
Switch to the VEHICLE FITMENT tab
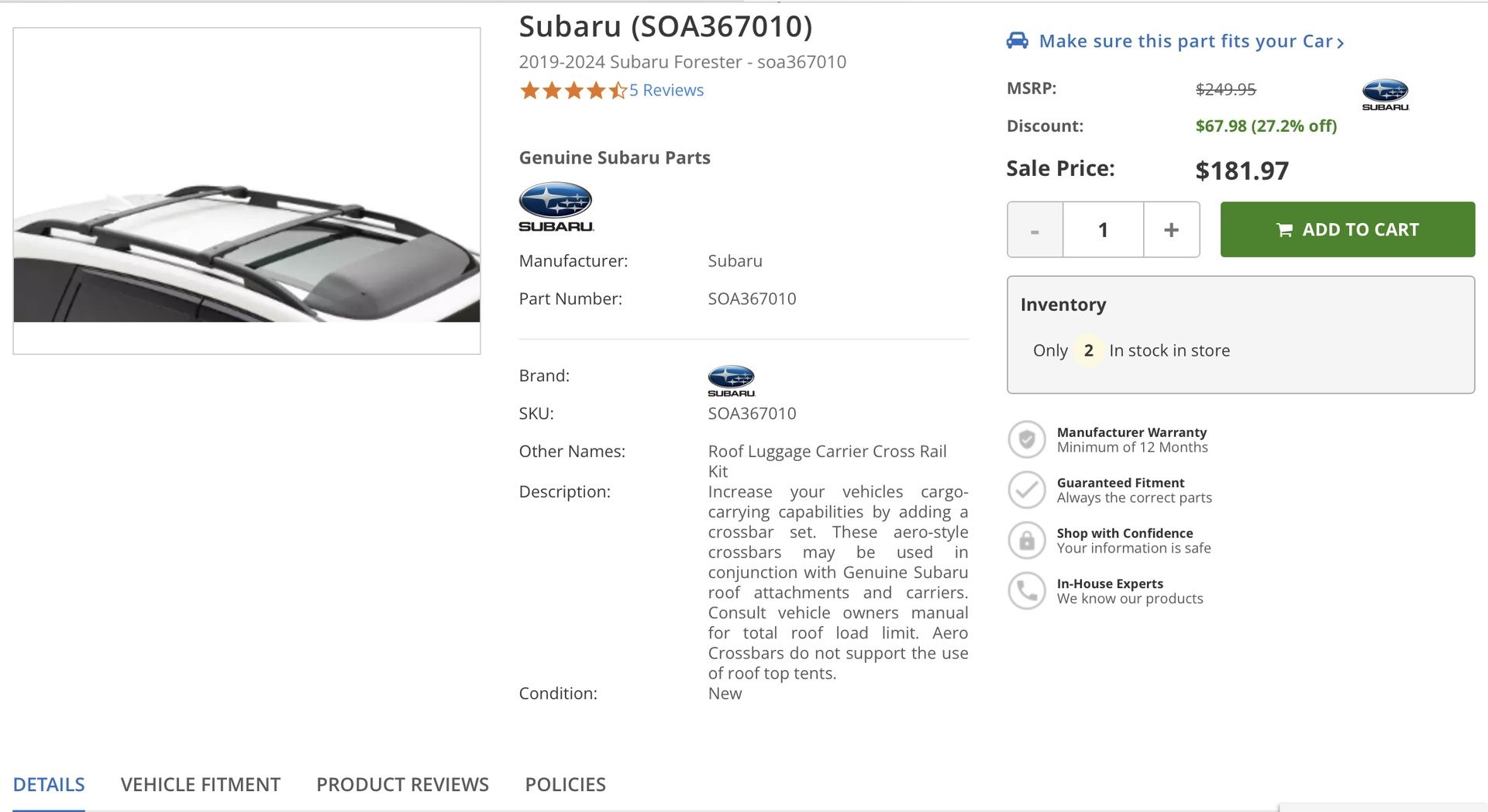201,784
